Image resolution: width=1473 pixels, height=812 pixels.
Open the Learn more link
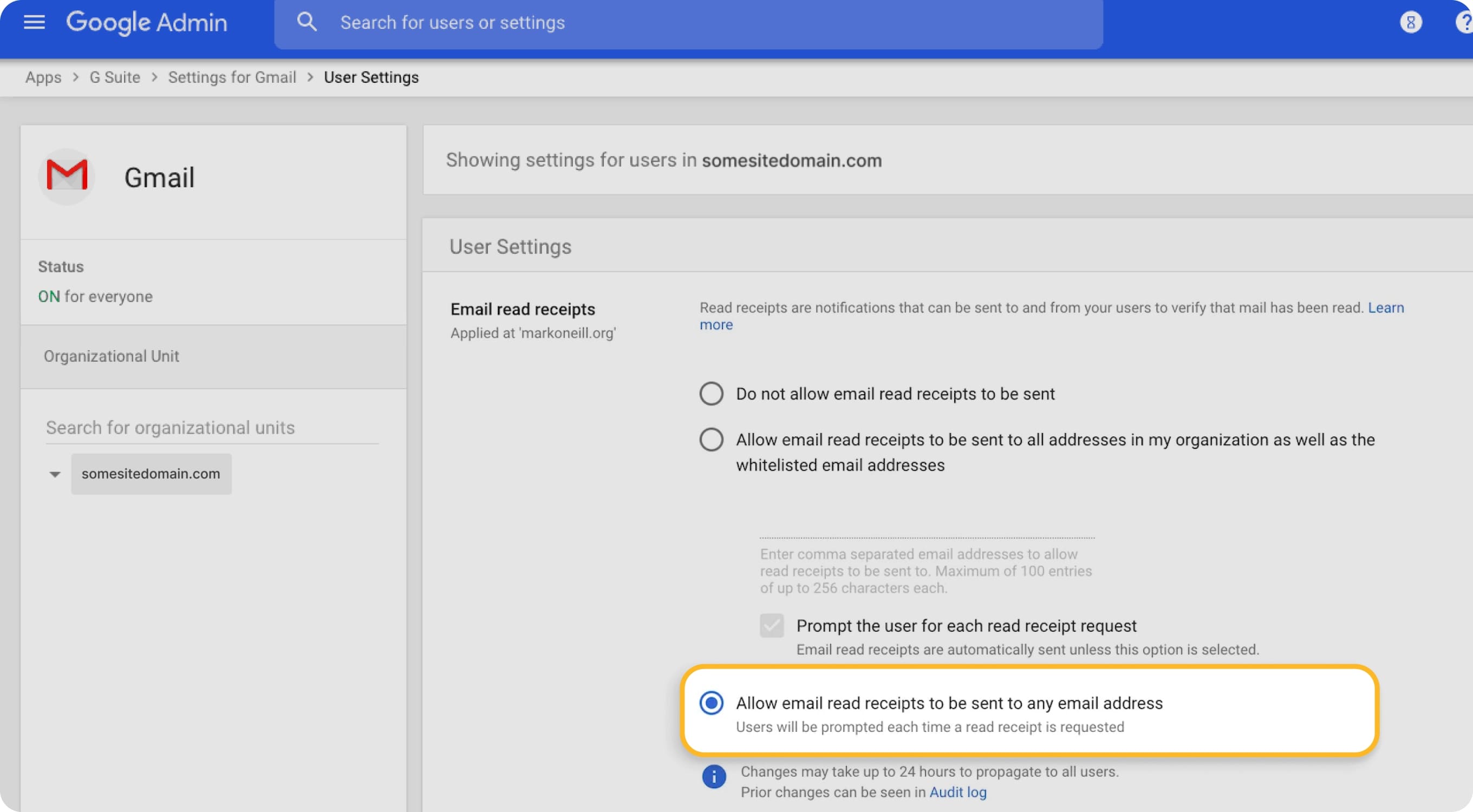1385,307
